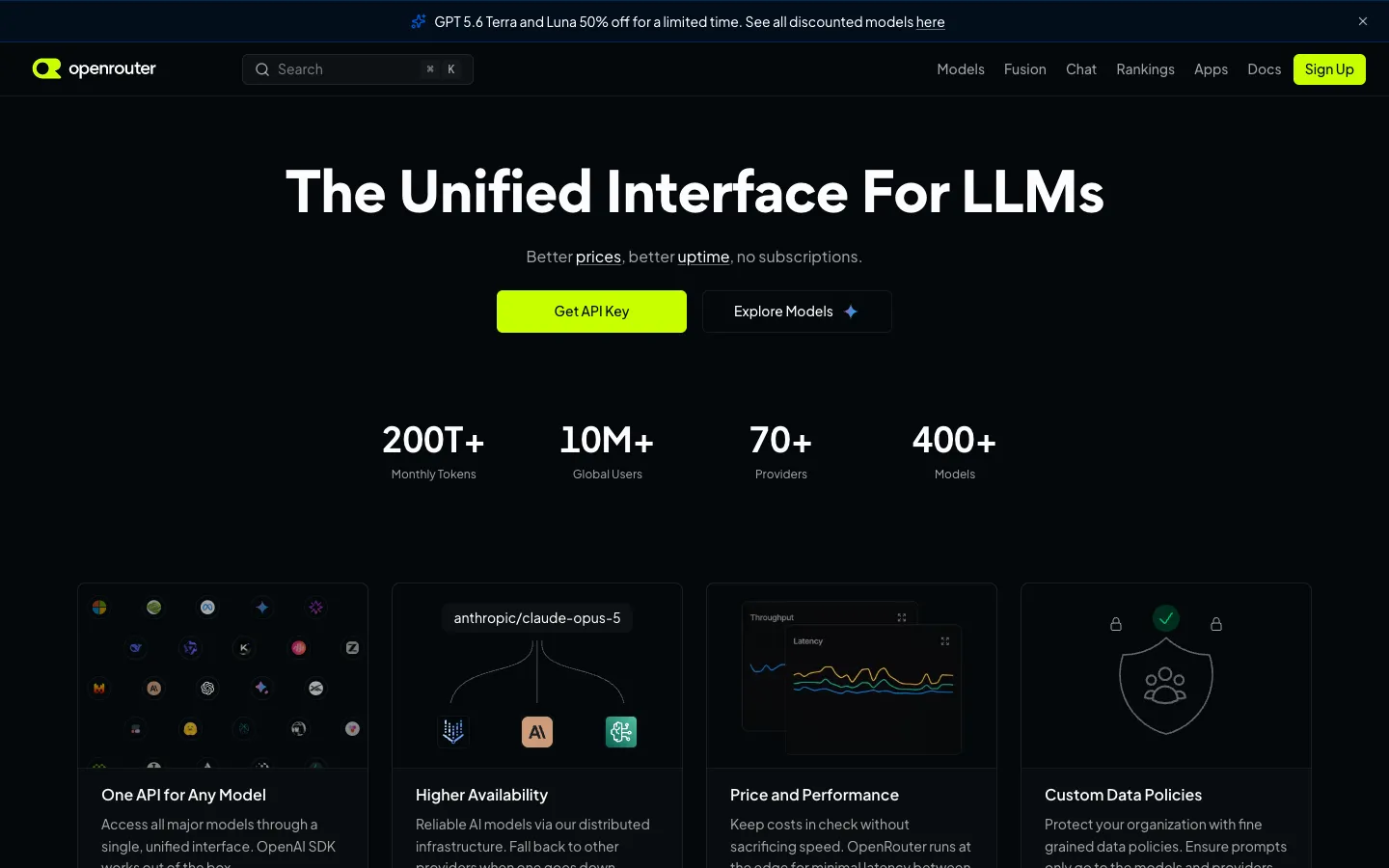Click the sparkle icon in the promo banner
The height and width of the screenshot is (868, 1389).
click(419, 21)
